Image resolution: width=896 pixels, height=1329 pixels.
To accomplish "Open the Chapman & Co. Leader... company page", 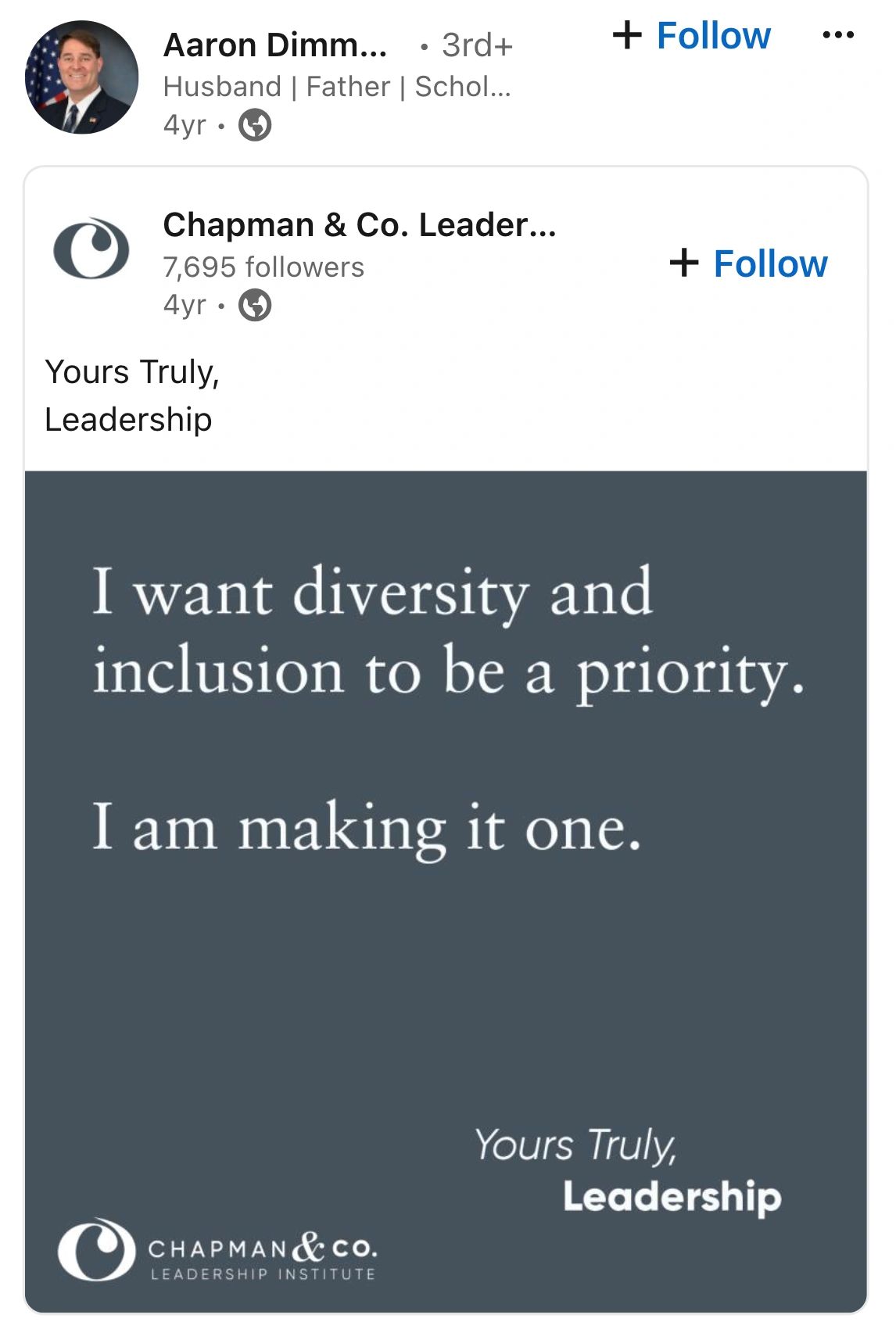I will click(360, 225).
